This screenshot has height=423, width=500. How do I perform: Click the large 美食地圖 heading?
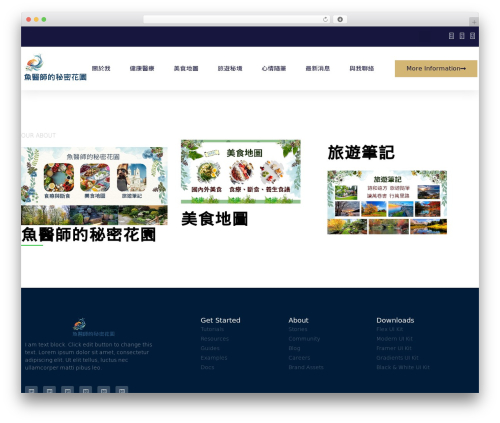215,219
